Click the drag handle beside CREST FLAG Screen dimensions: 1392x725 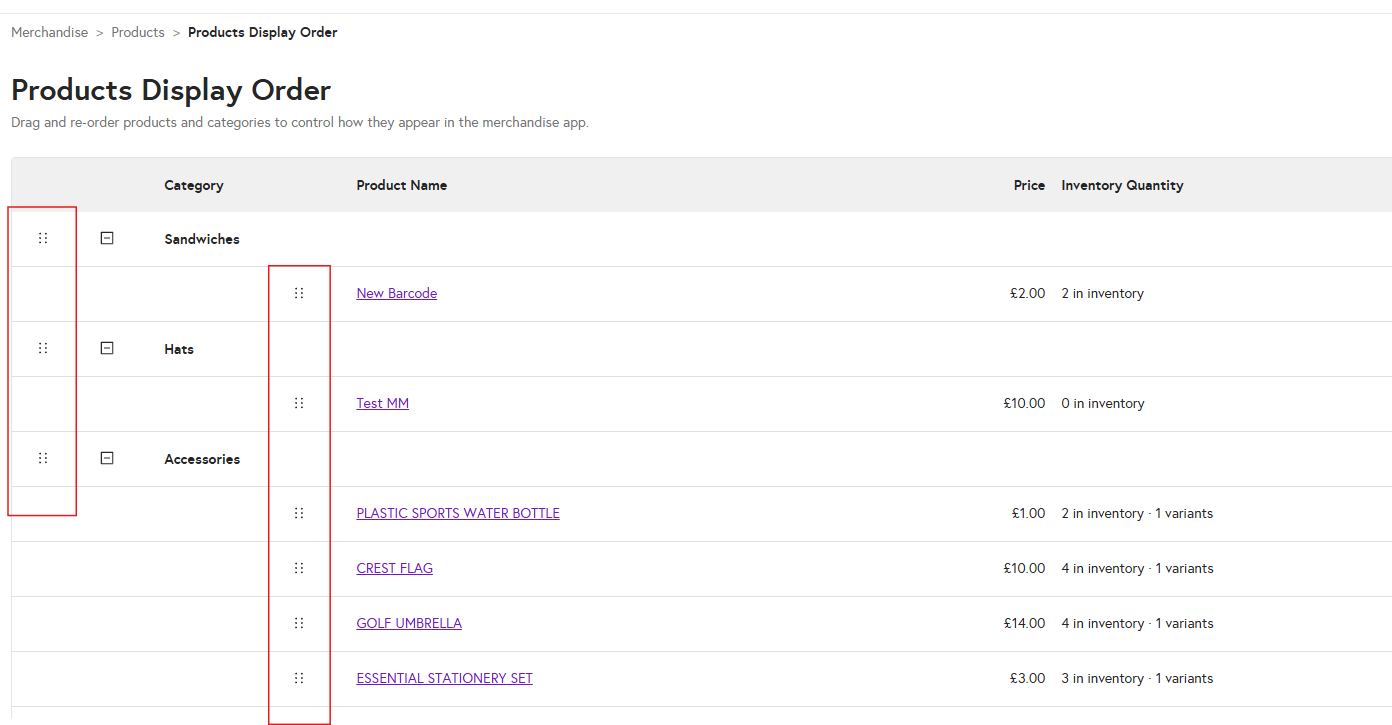click(299, 568)
